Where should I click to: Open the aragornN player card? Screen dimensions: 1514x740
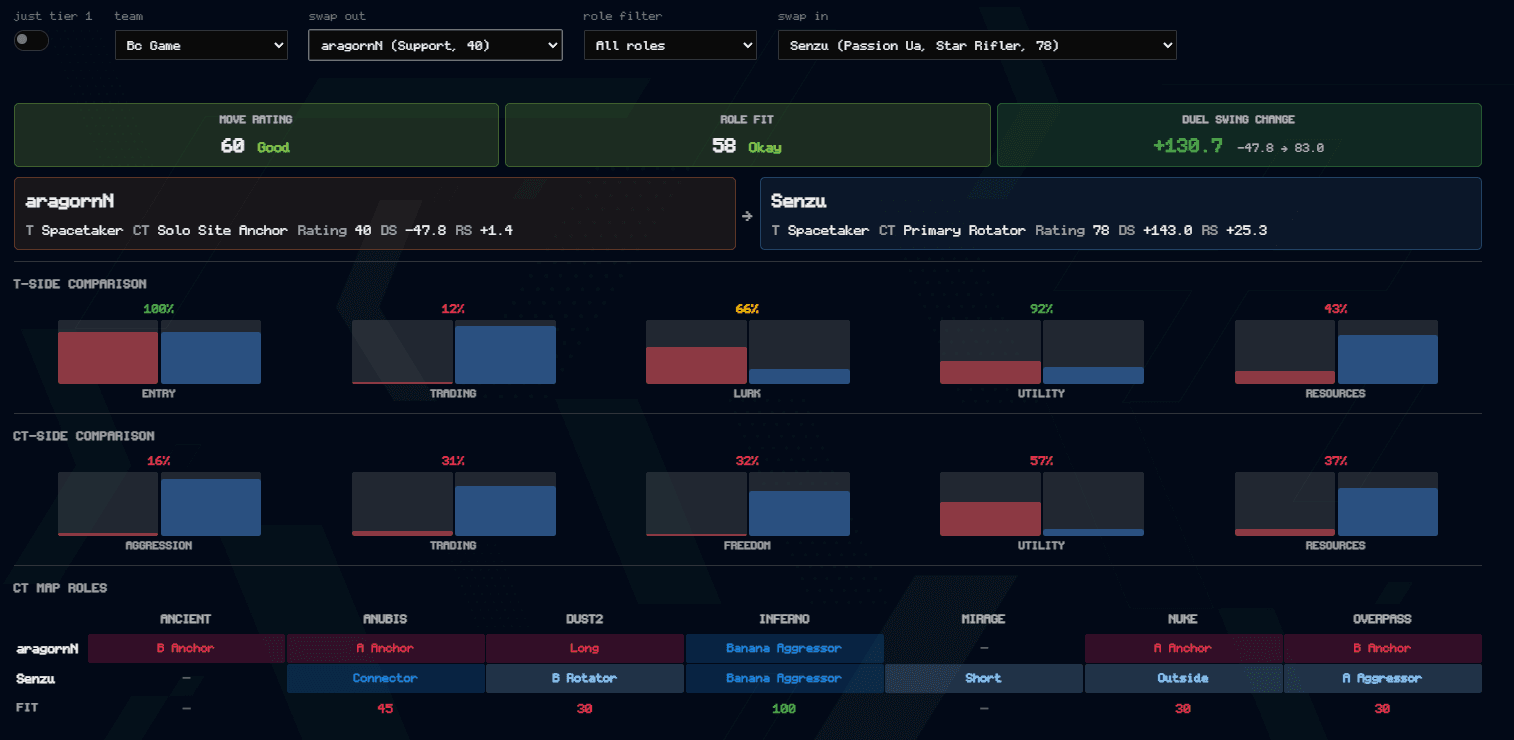click(x=375, y=213)
